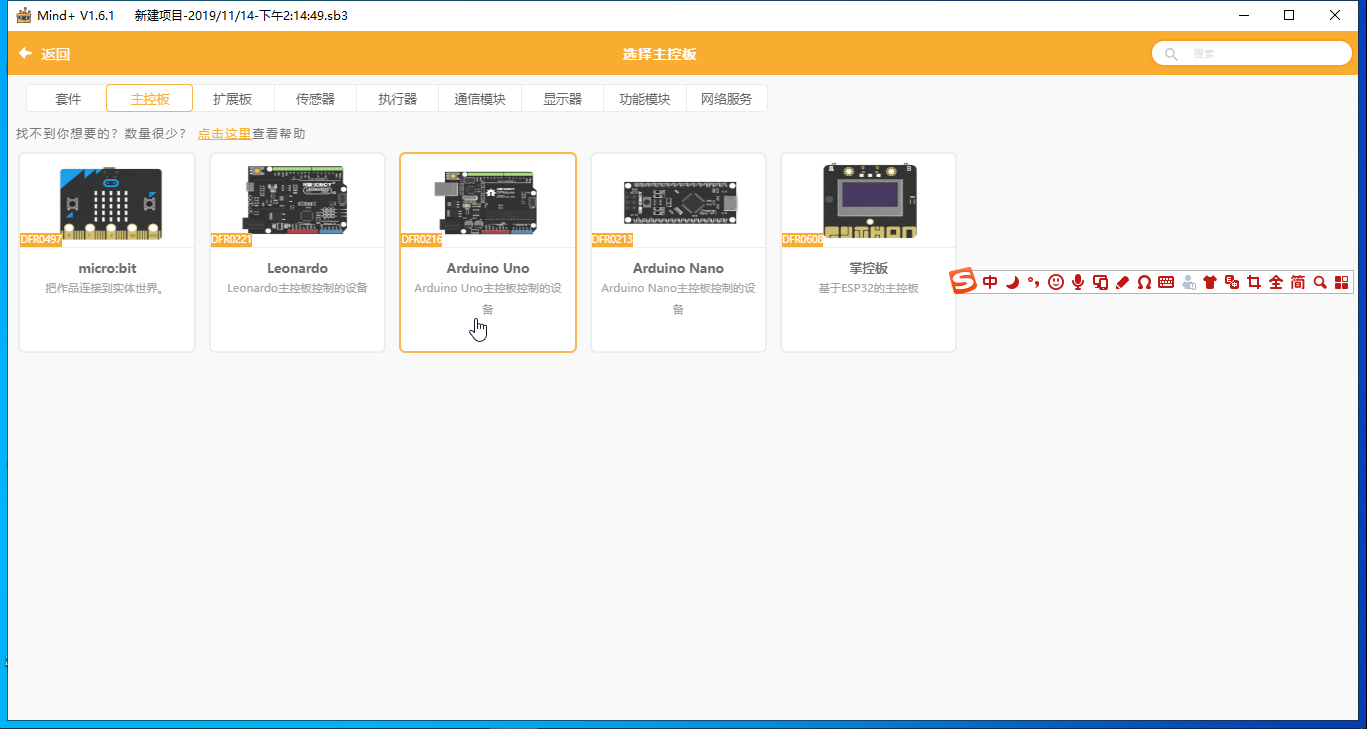Click the DFR0497 product code label
Viewport: 1367px width, 729px height.
point(41,240)
